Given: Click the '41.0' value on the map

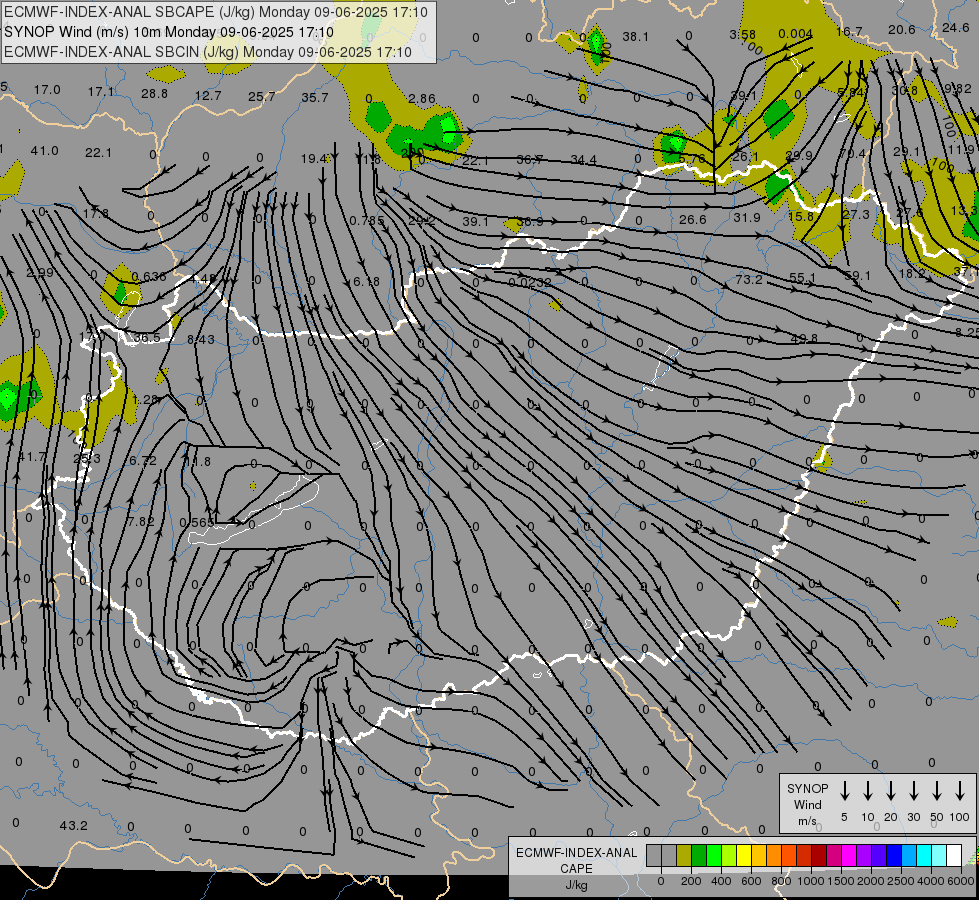Looking at the screenshot, I should pos(44,151).
